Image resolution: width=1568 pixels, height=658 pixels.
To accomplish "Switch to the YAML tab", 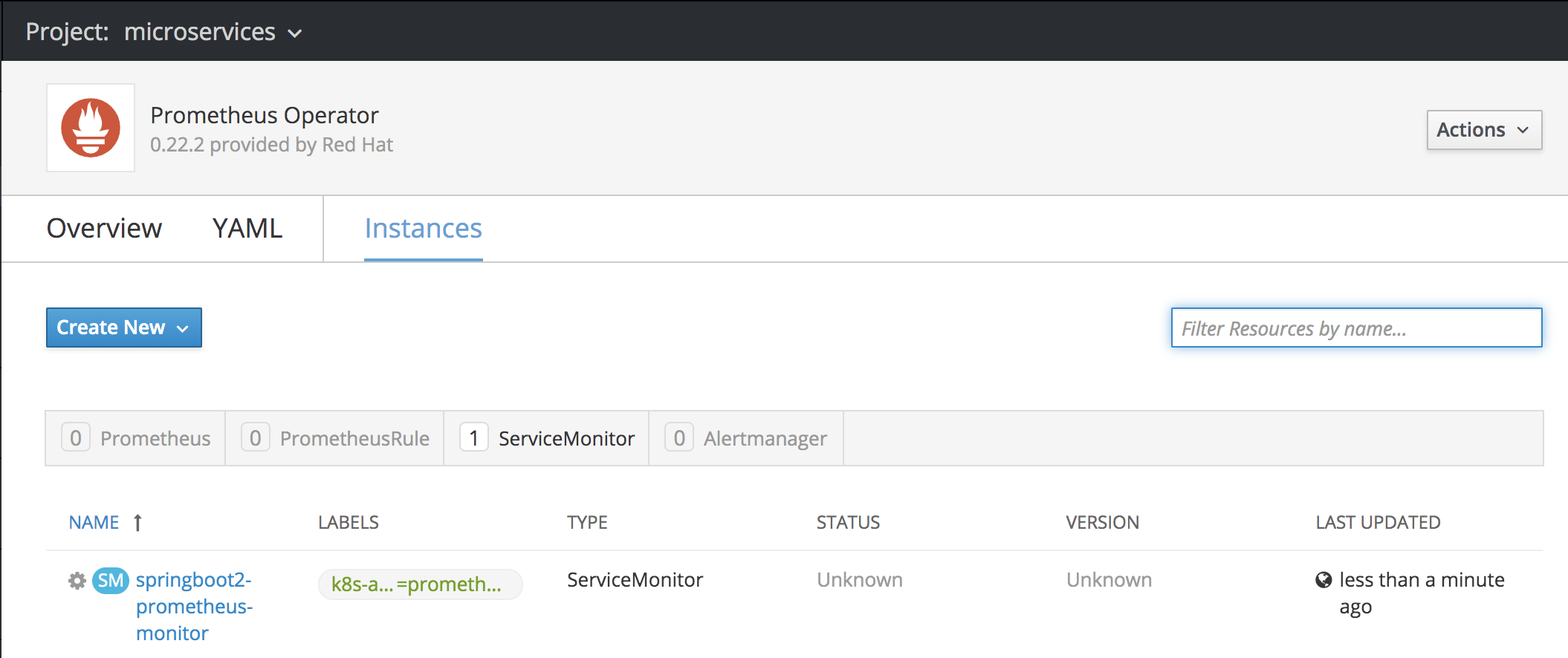I will [x=247, y=228].
